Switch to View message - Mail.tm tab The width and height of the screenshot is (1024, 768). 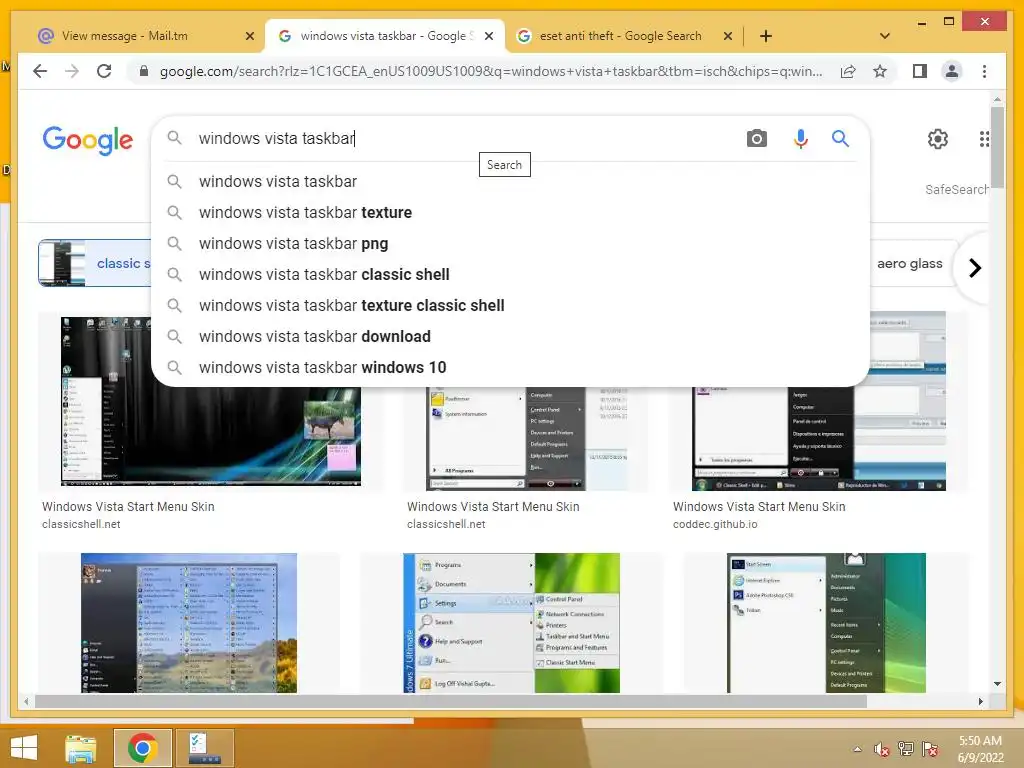pyautogui.click(x=124, y=36)
